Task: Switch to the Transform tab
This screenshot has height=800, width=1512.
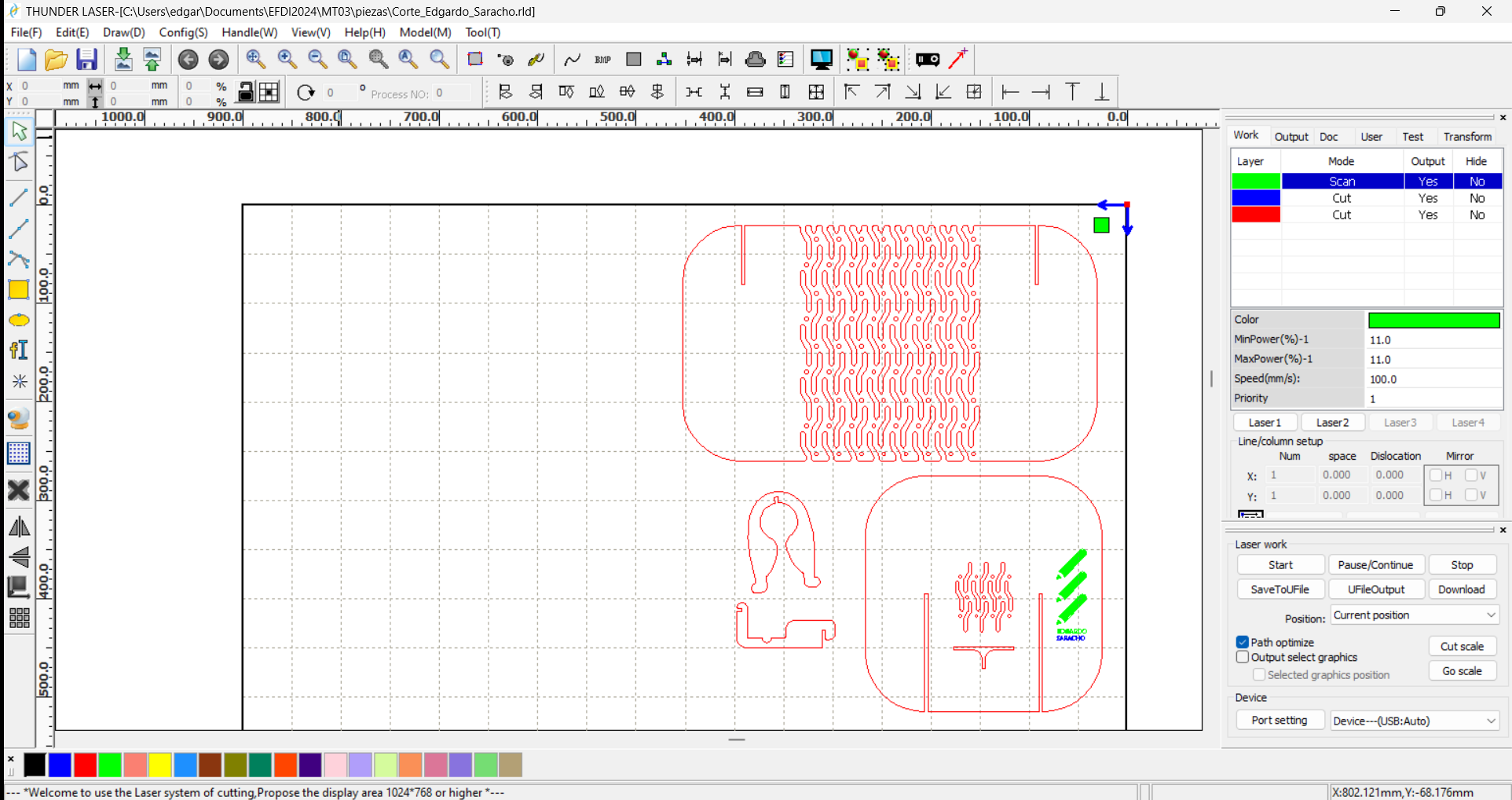Action: pos(1467,137)
